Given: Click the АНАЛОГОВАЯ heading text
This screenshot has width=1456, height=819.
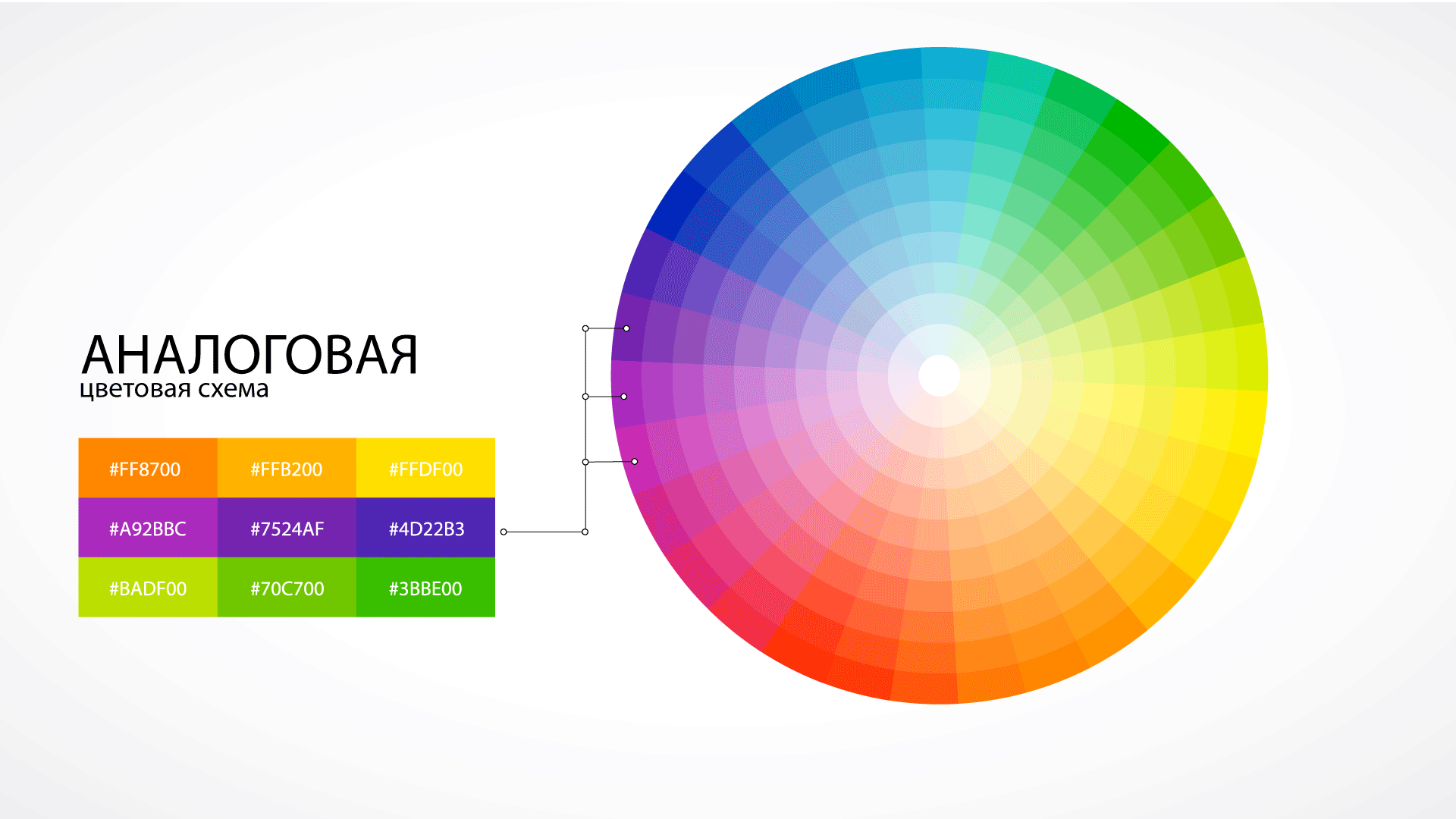Looking at the screenshot, I should tap(249, 355).
